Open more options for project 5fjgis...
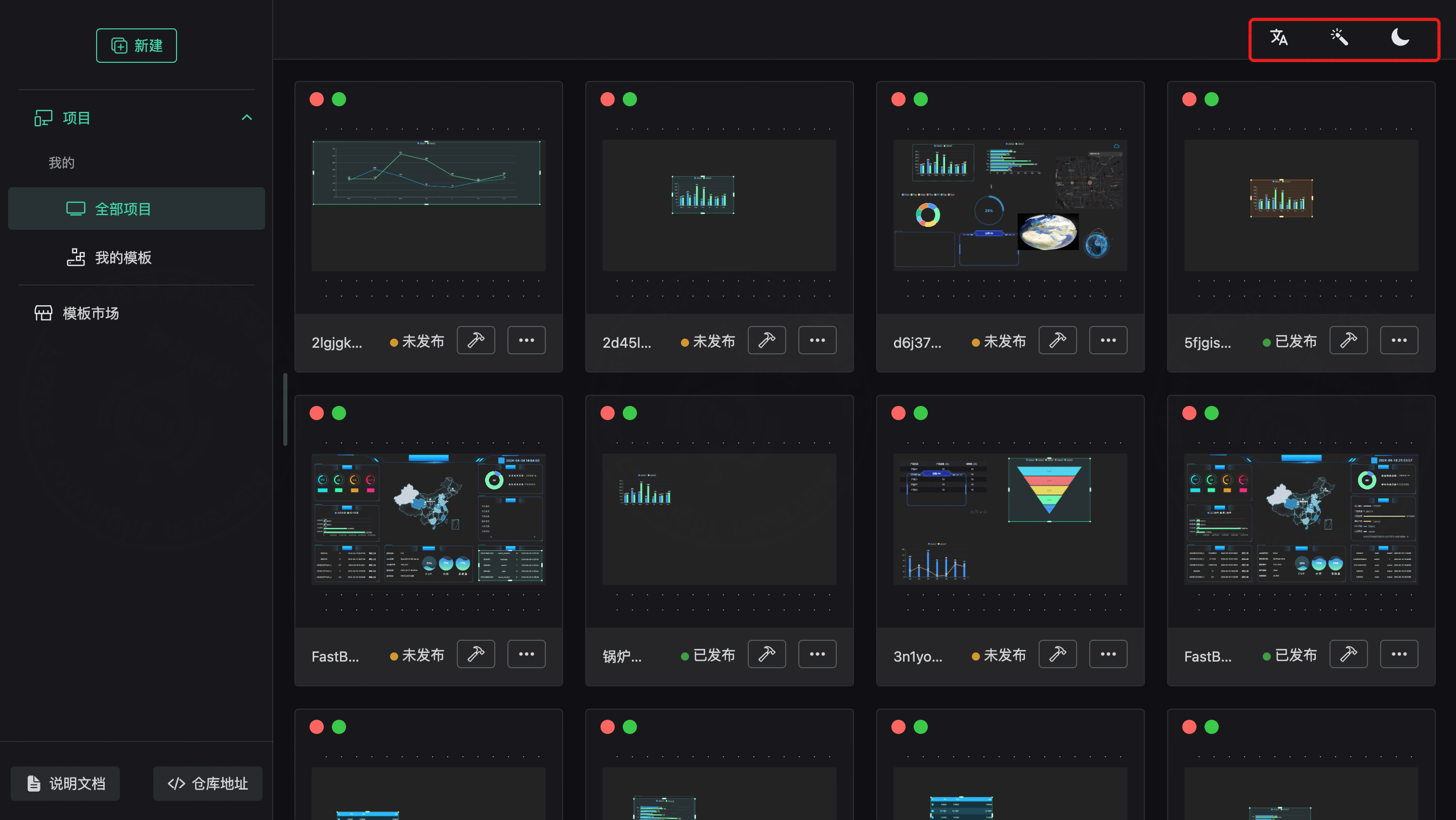Viewport: 1456px width, 820px height. 1399,341
